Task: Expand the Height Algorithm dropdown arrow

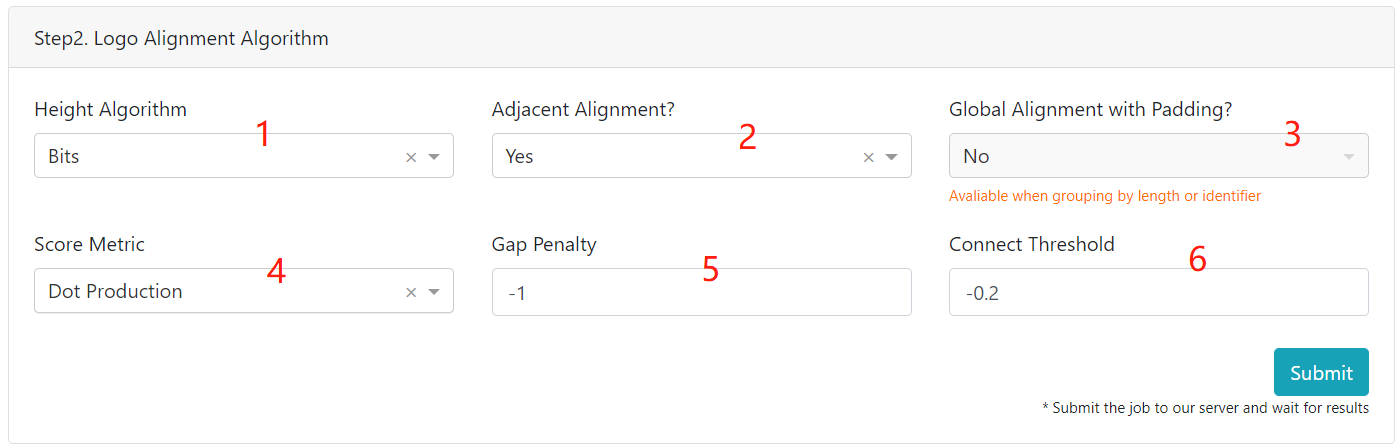Action: pos(434,157)
